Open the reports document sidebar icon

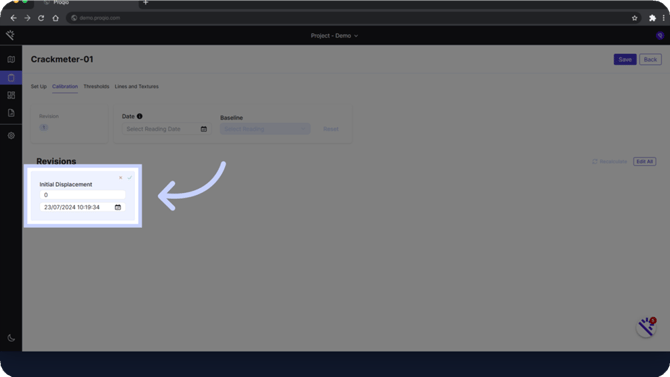coord(11,113)
